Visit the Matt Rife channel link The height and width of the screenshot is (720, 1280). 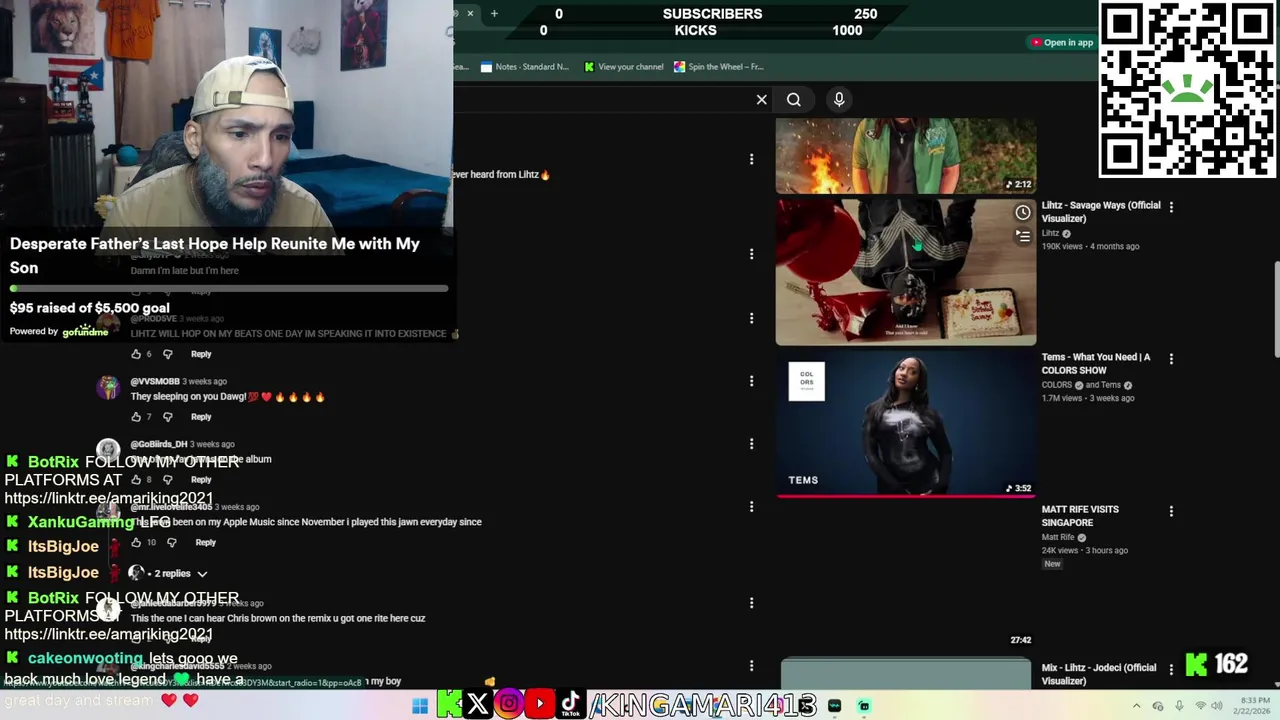point(1058,537)
